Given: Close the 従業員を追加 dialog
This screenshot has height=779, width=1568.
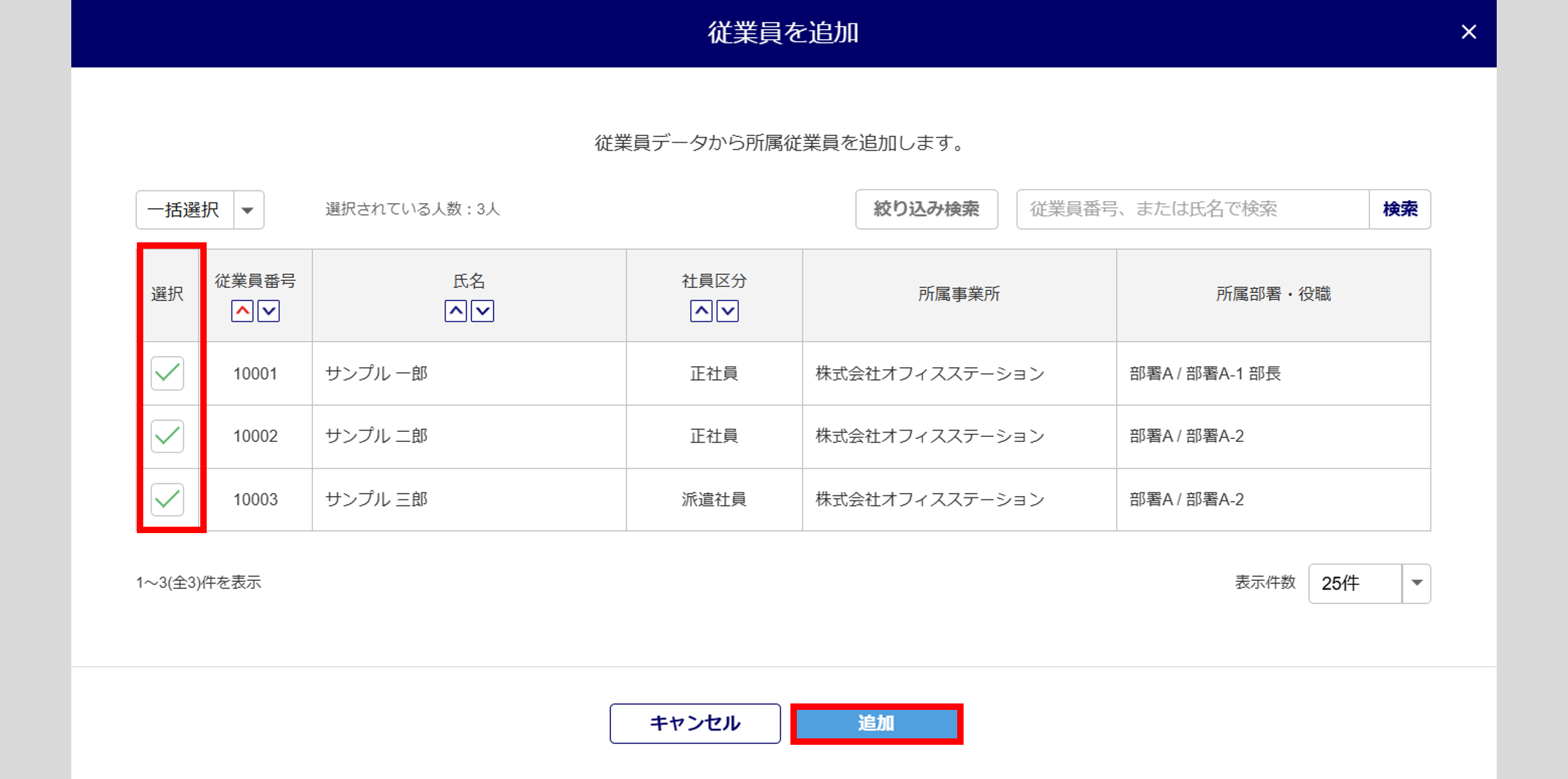Looking at the screenshot, I should (x=1468, y=32).
